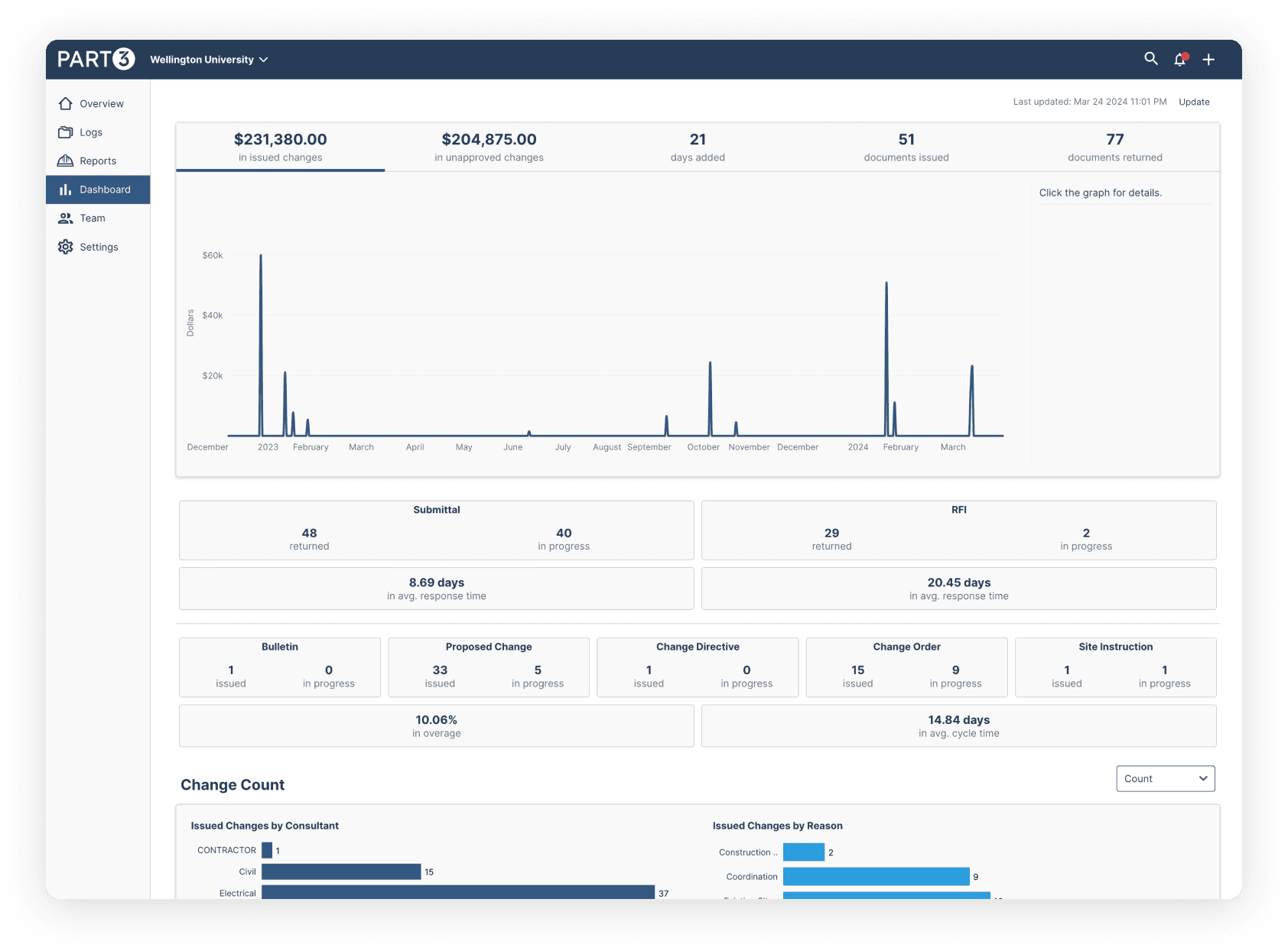
Task: Click the Civil bar showing 15
Action: click(341, 871)
